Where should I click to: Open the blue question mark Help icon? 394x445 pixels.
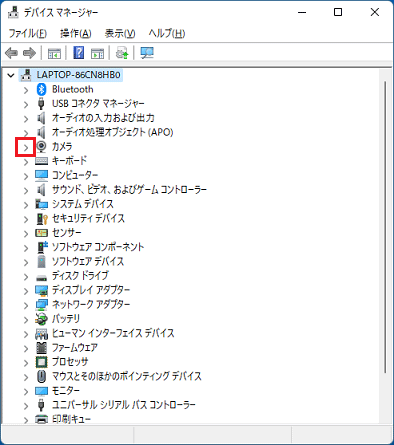click(79, 53)
